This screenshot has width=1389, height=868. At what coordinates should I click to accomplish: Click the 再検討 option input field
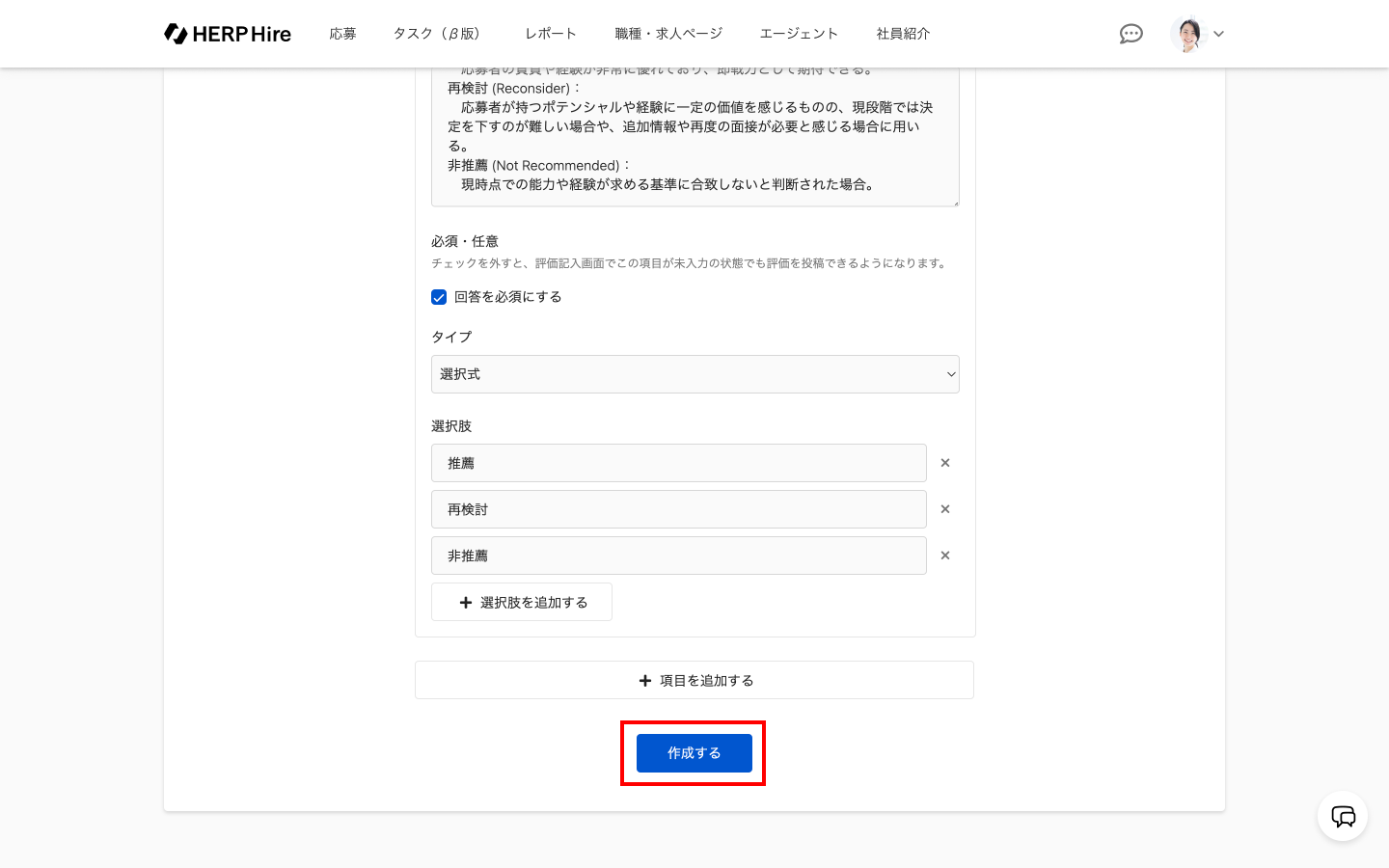(678, 509)
